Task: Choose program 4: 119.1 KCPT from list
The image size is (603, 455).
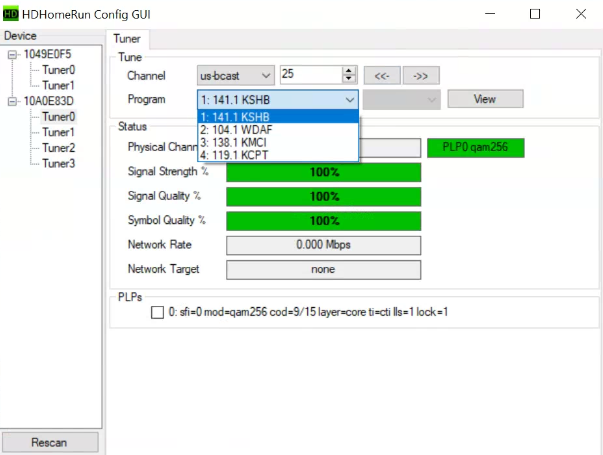Action: [278, 155]
